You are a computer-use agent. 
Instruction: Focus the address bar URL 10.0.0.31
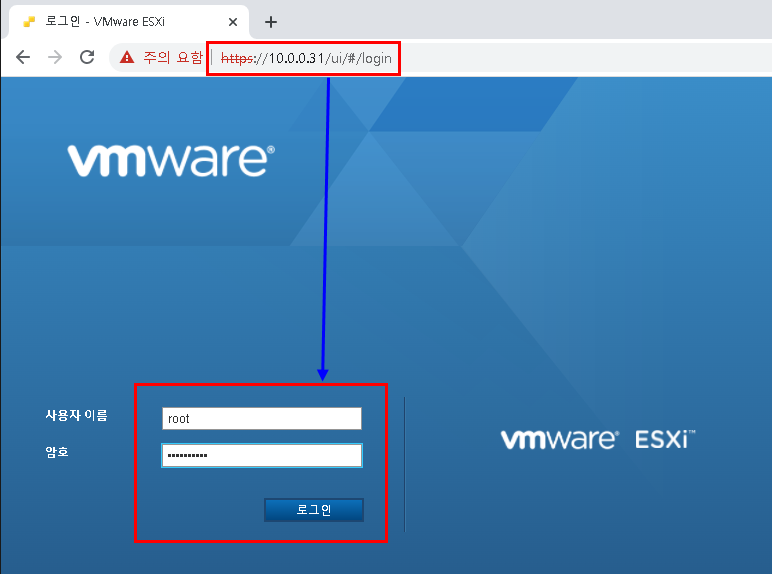coord(306,58)
